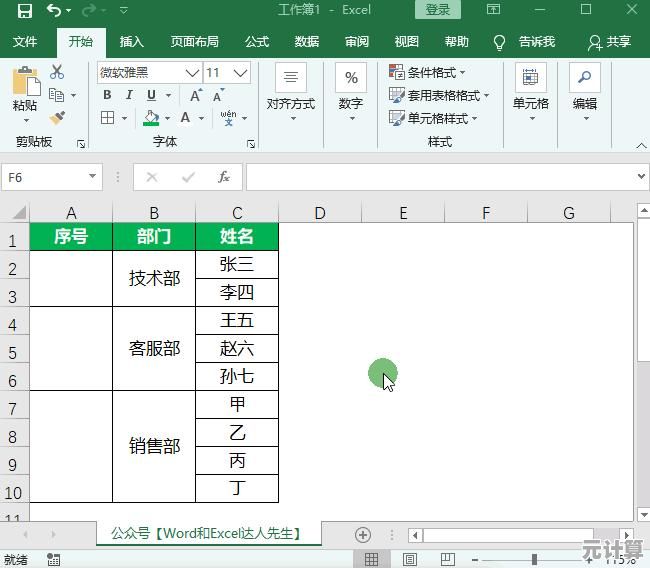650x568 pixels.
Task: Expand the font size dropdown
Action: [241, 73]
